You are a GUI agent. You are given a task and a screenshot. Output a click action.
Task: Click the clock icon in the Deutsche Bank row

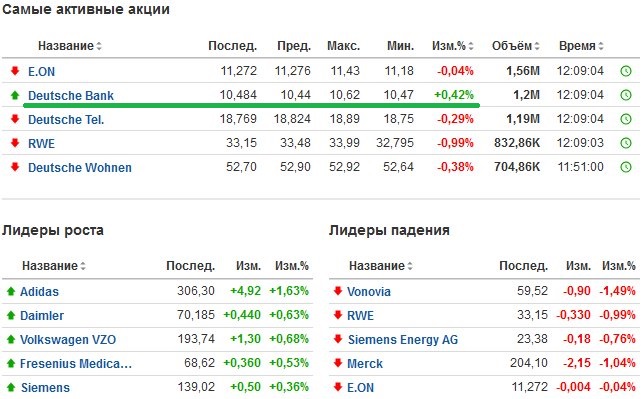click(x=626, y=95)
